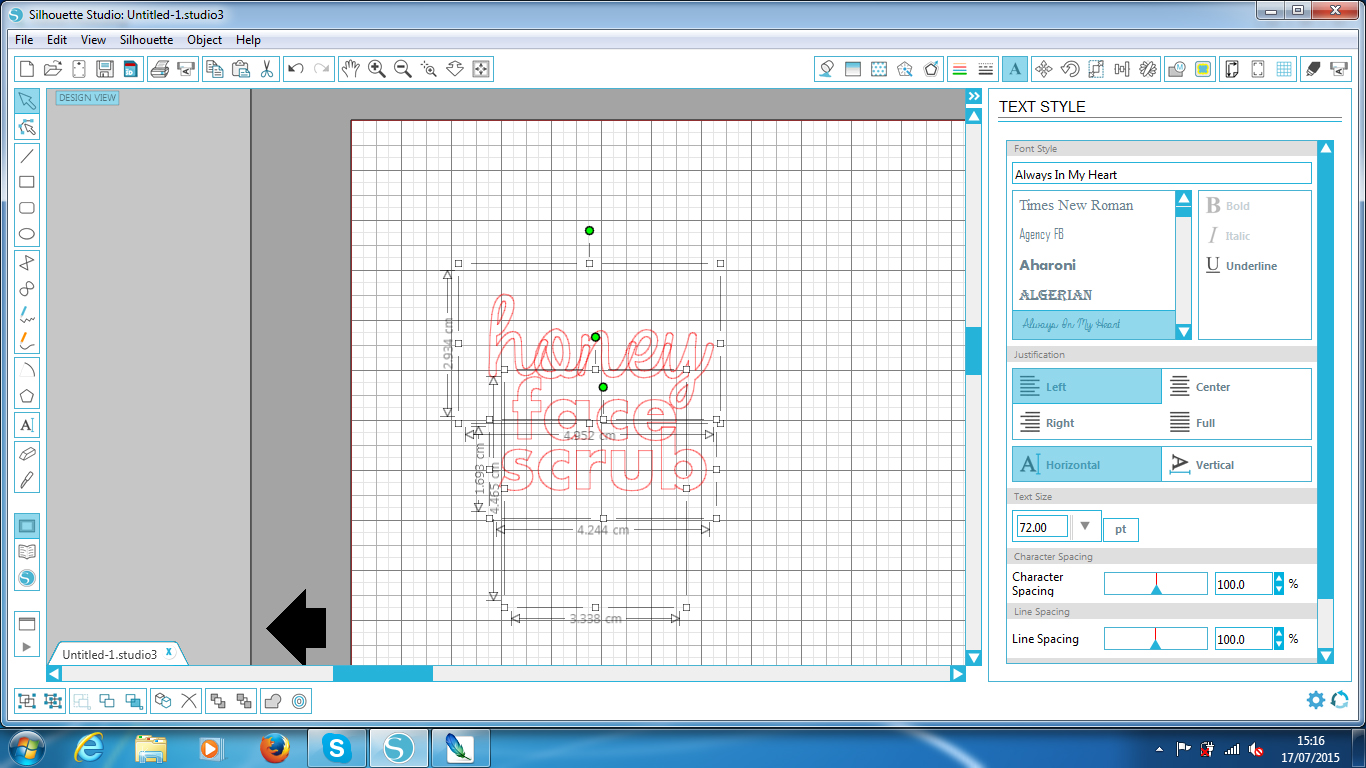Click the Offset icon in bottom toolbar

pos(298,701)
